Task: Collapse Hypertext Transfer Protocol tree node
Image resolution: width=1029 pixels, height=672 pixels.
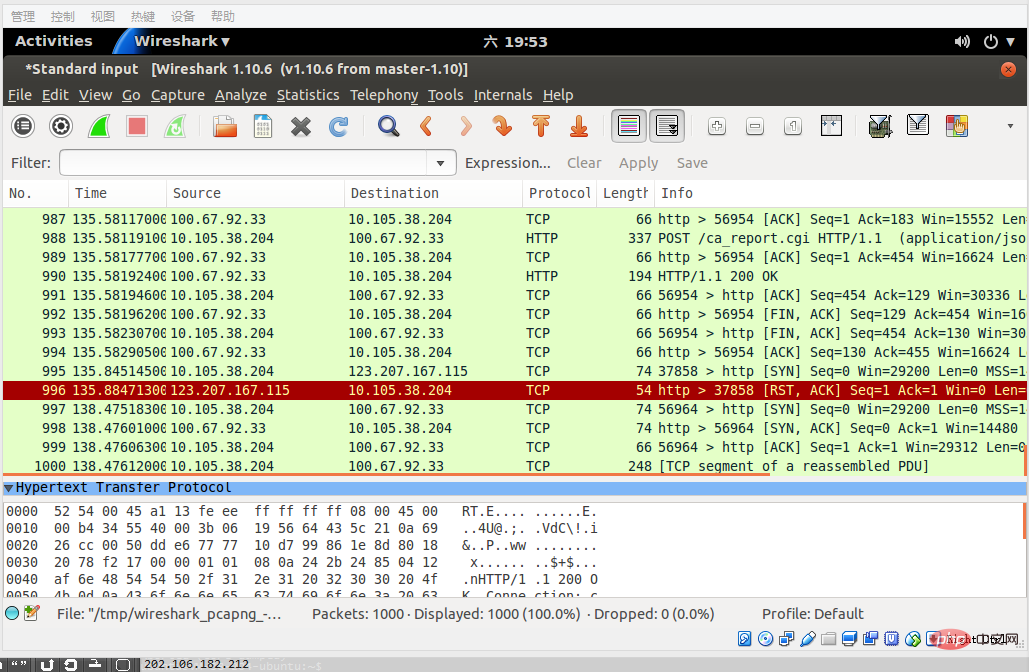Action: 9,488
